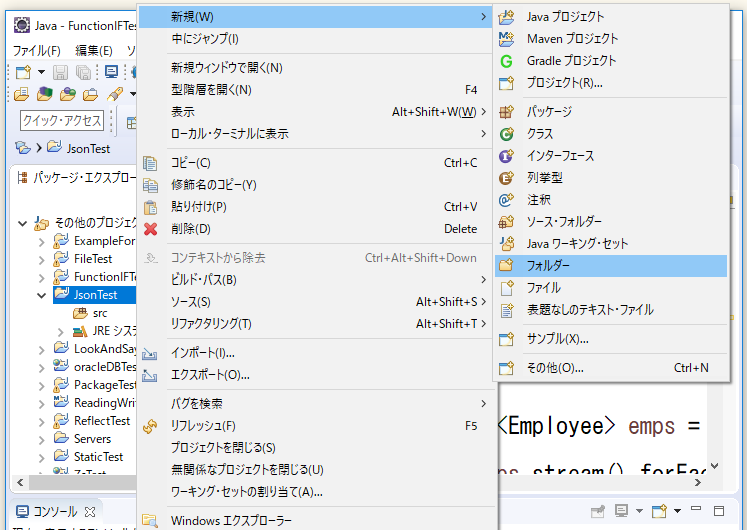Image resolution: width=747 pixels, height=530 pixels.
Task: Click the 表題なしのテキスト・ファイル icon
Action: (506, 310)
